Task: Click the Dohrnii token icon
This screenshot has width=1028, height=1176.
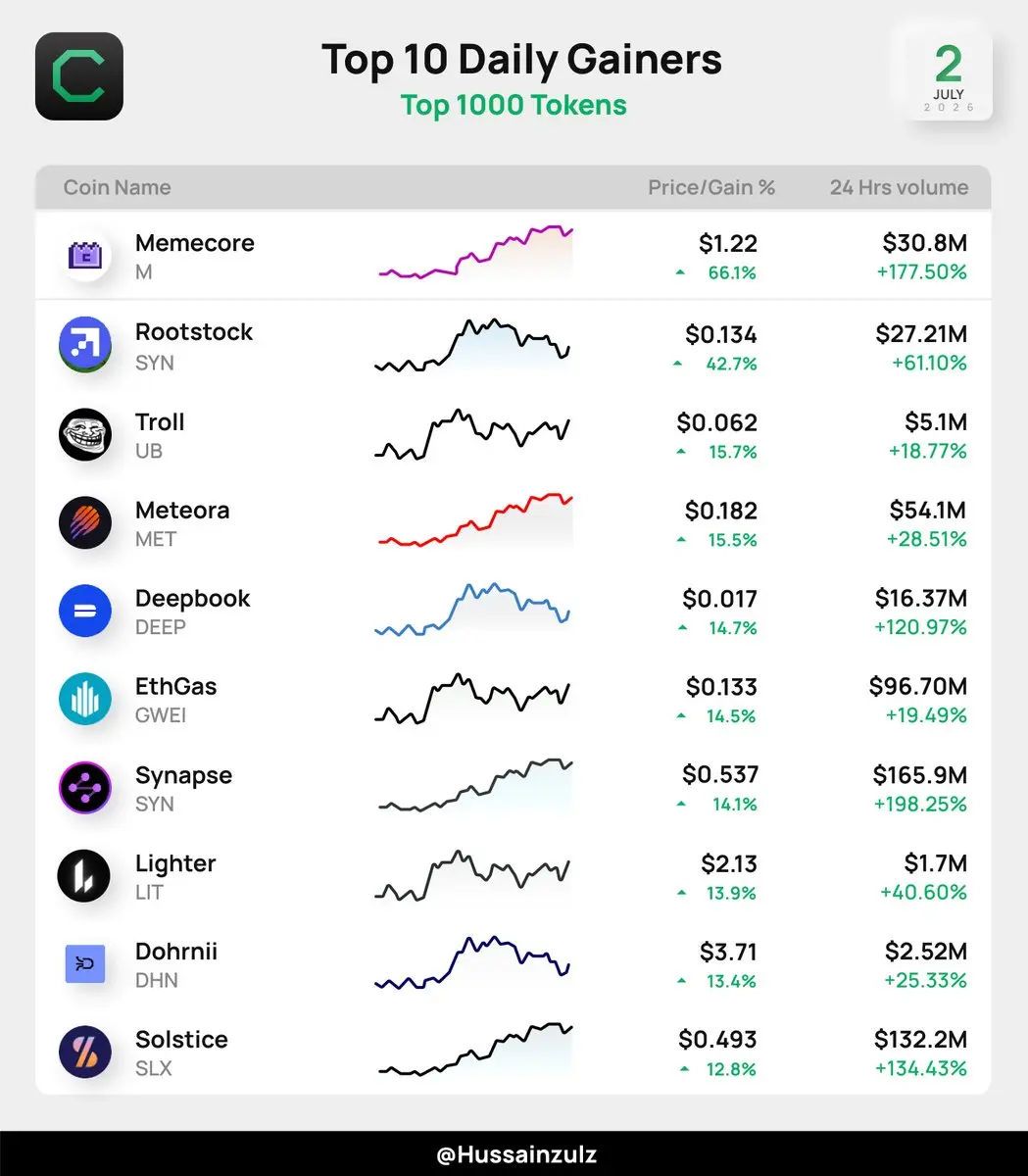Action: (85, 964)
